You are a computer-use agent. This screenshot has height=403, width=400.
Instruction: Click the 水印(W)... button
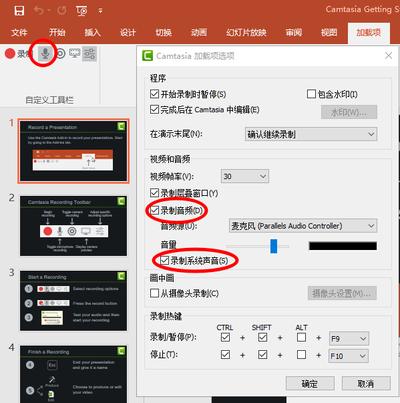[349, 112]
